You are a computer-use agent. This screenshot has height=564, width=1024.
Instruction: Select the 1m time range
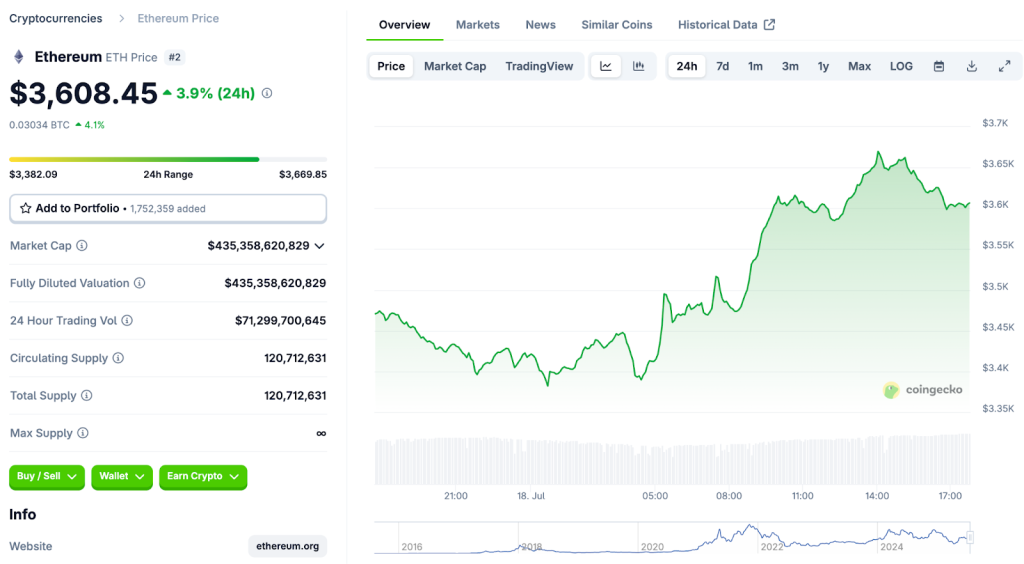pyautogui.click(x=755, y=66)
